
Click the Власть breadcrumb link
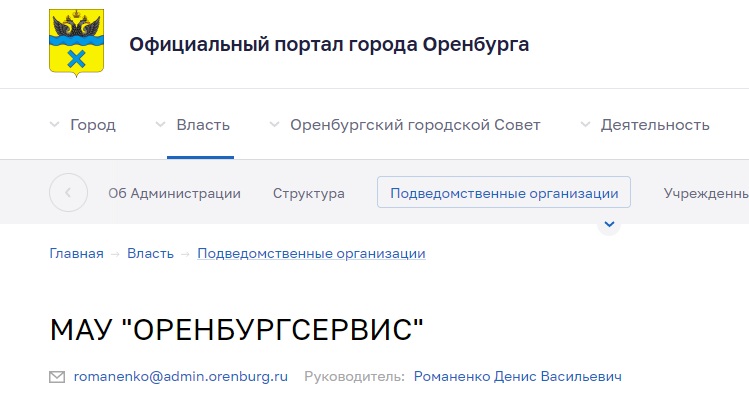[x=150, y=253]
